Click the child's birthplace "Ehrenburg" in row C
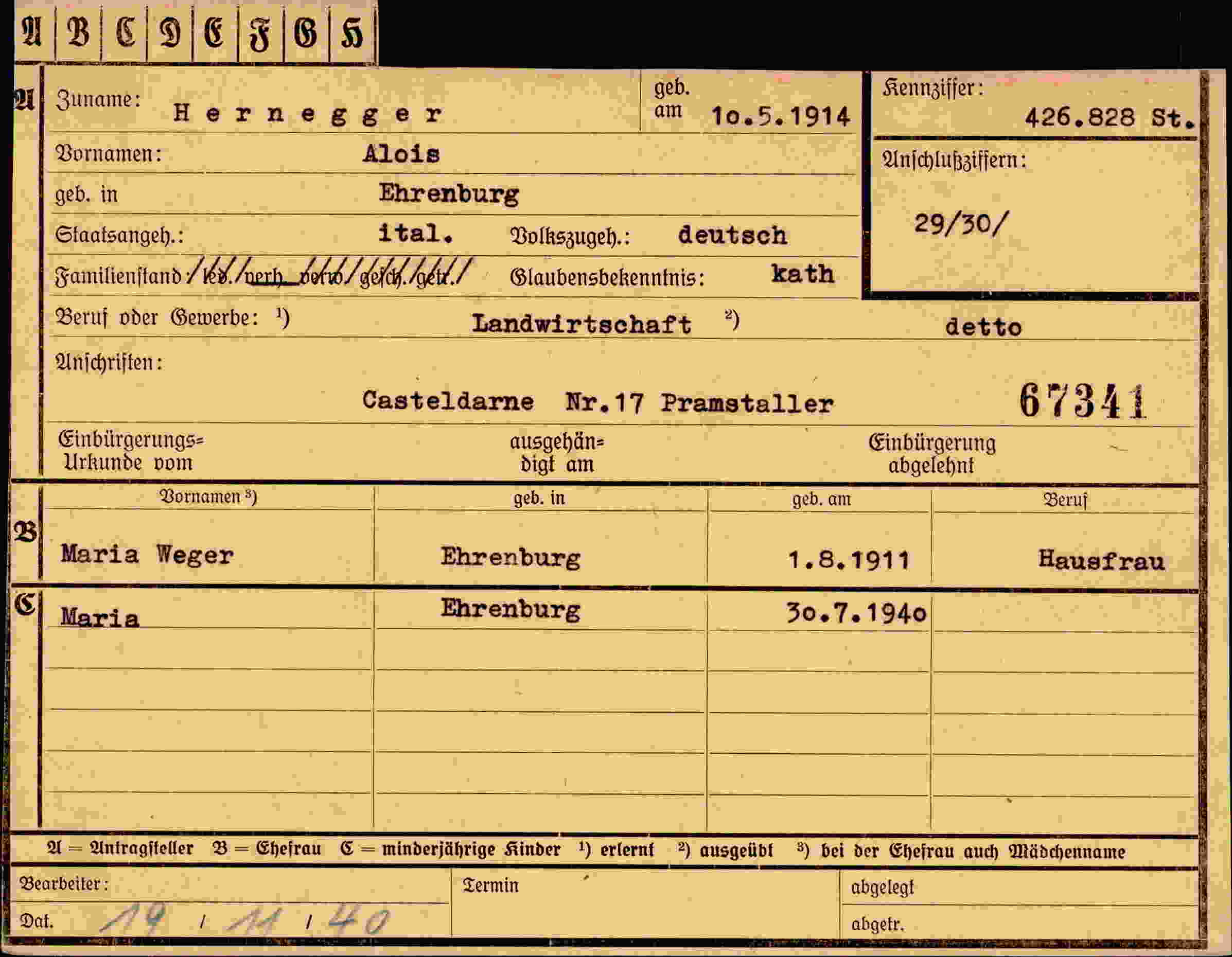The height and width of the screenshot is (957, 1232). coord(511,610)
